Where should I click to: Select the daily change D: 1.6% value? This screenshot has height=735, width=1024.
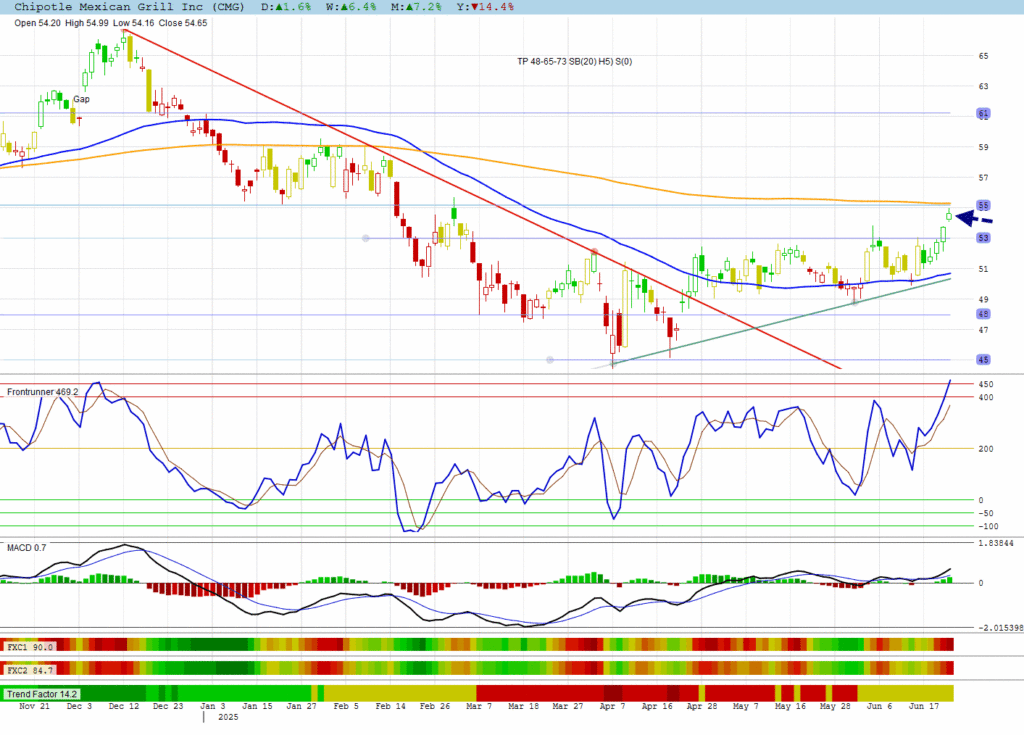point(286,7)
